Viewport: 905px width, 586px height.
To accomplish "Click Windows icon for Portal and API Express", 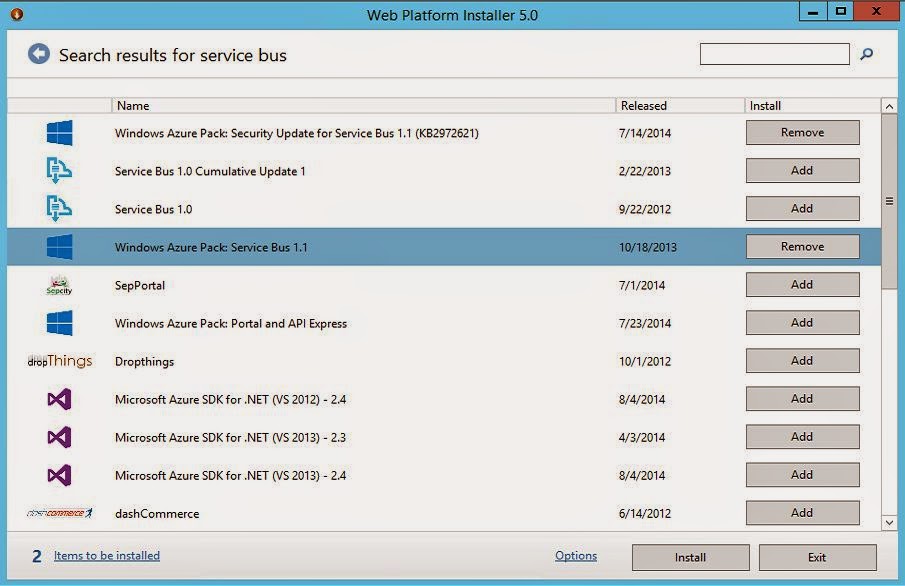I will coord(59,323).
